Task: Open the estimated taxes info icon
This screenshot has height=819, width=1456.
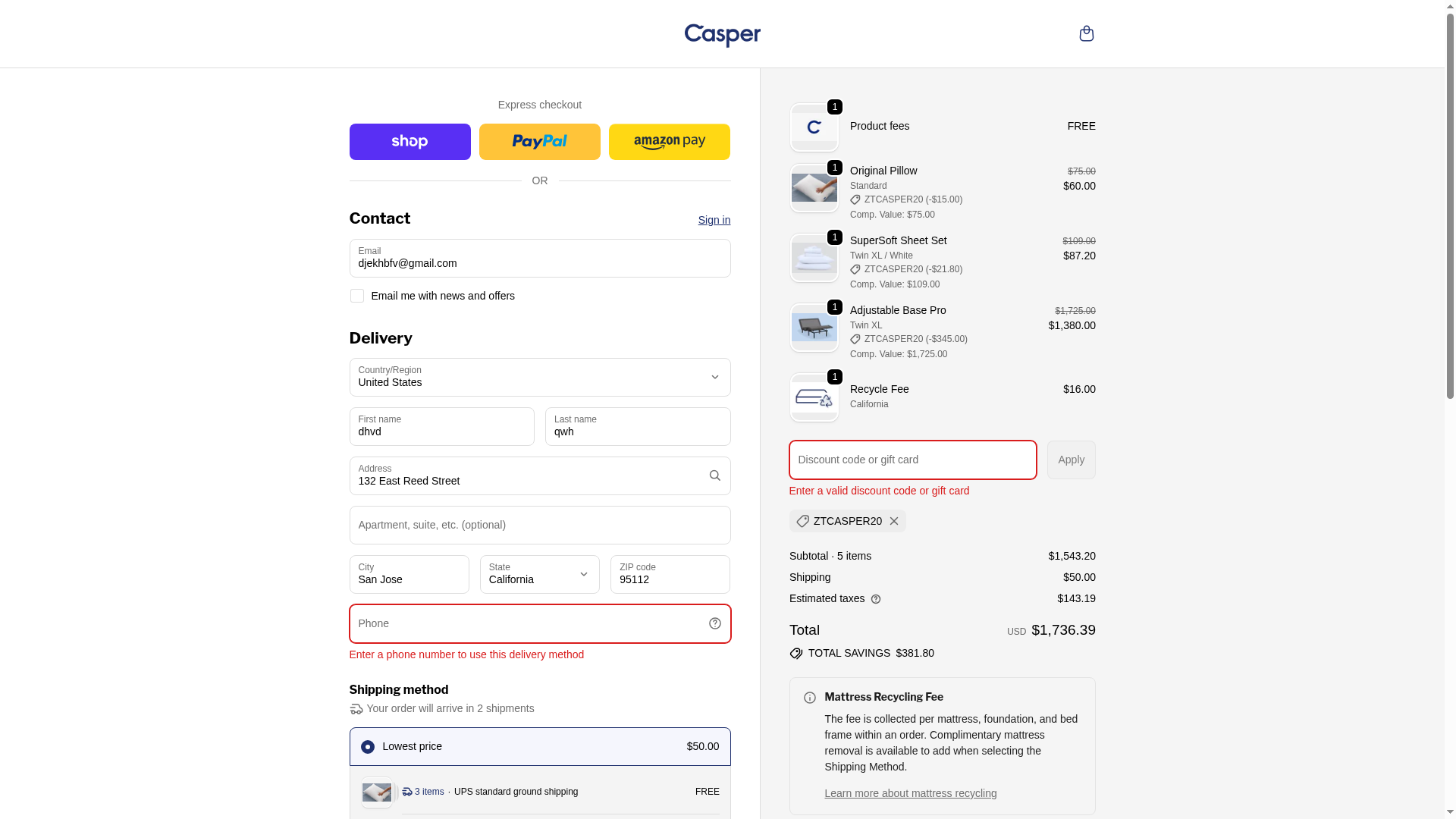Action: tap(876, 599)
